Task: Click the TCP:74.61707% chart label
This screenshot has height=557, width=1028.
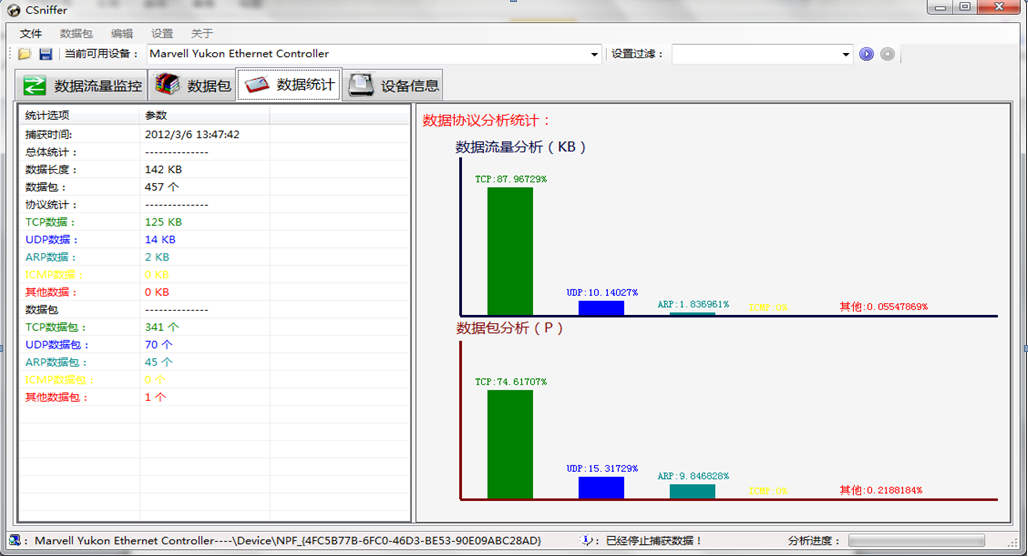Action: coord(511,381)
